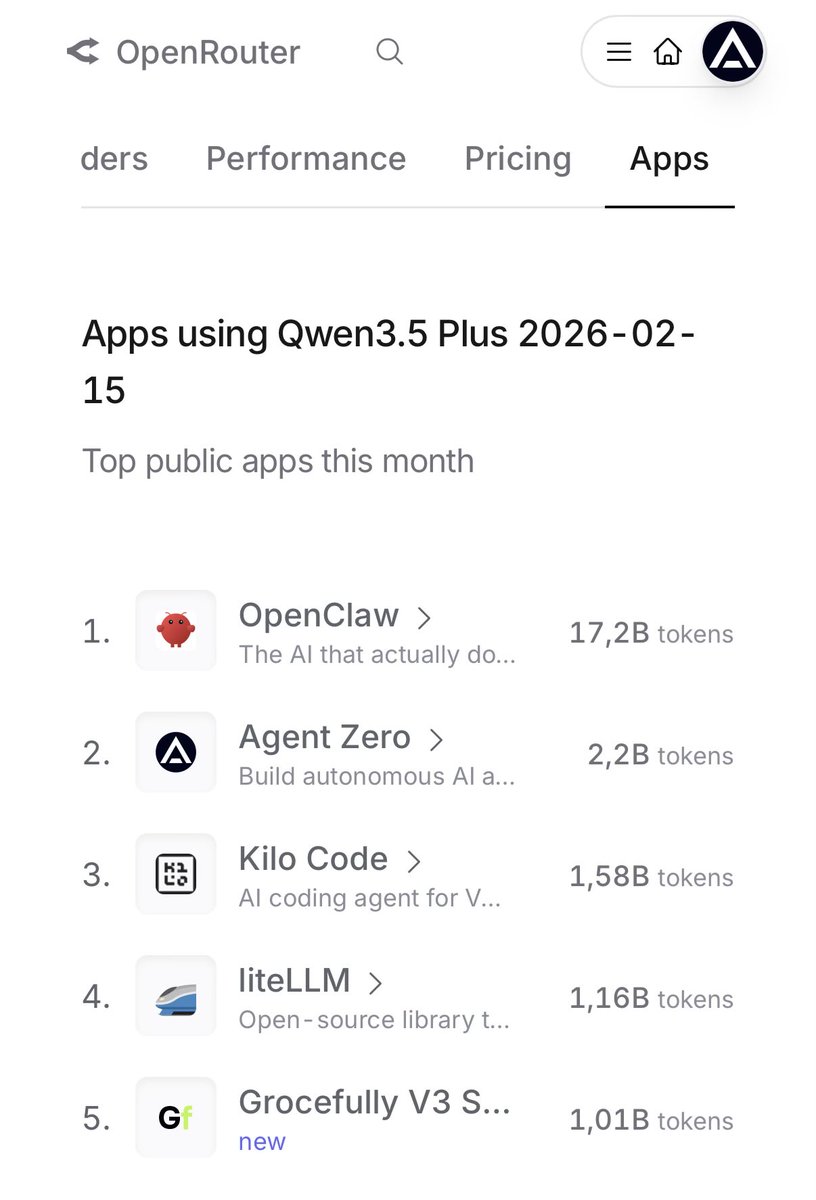Expand the chevron next to OpenClaw
Image resolution: width=816 pixels, height=1200 pixels.
pos(424,618)
